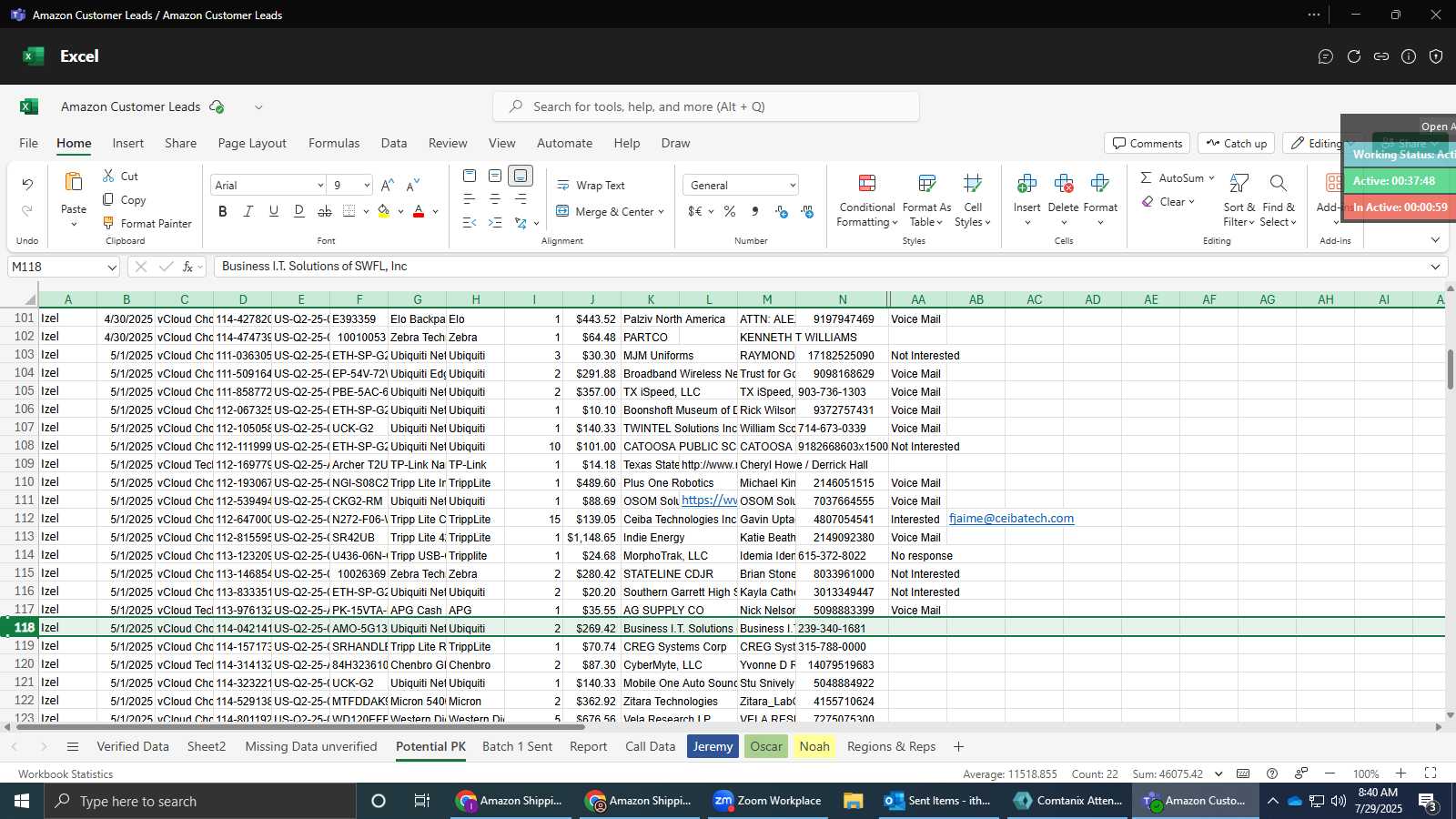Click Workbook Statistics in status bar
Screen dimensions: 1456x819
66,773
